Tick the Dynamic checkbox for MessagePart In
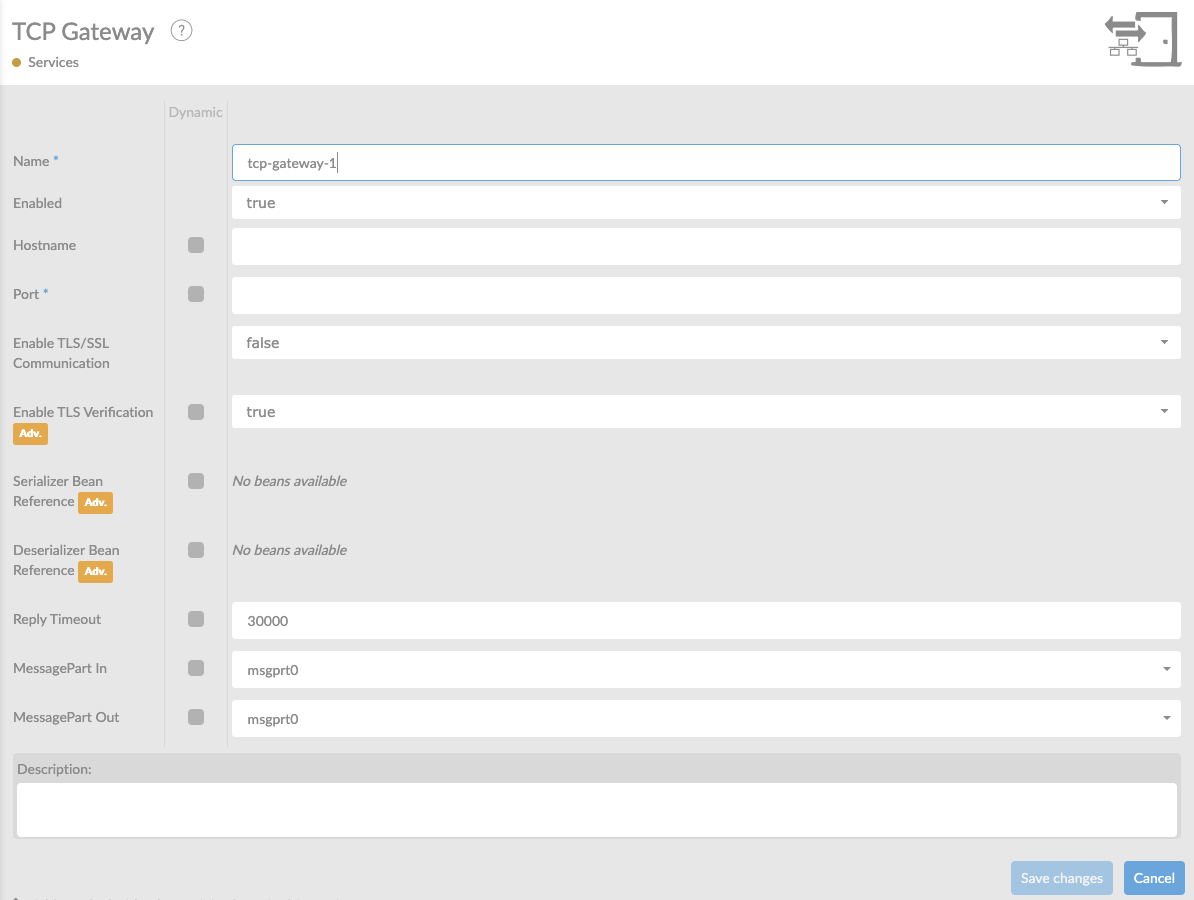Image resolution: width=1194 pixels, height=900 pixels. [x=196, y=668]
